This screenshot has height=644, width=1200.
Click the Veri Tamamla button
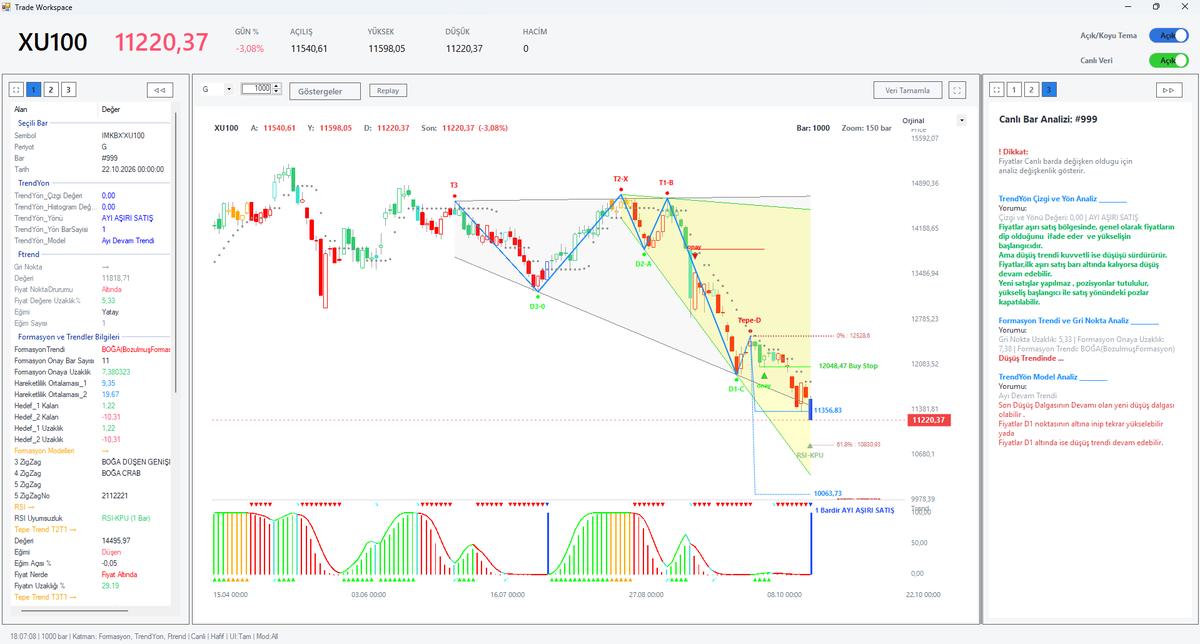coord(907,90)
